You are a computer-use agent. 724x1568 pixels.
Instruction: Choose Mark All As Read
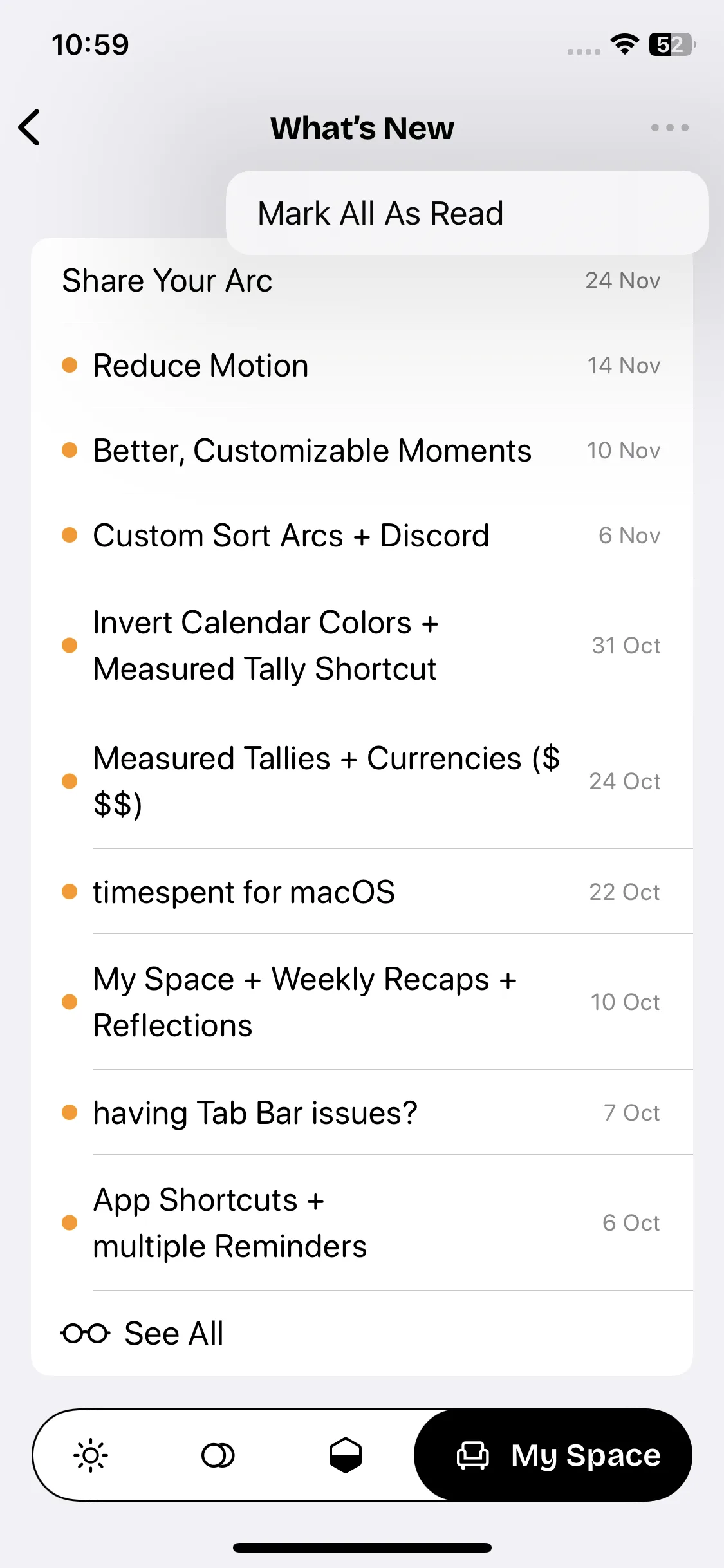click(381, 214)
